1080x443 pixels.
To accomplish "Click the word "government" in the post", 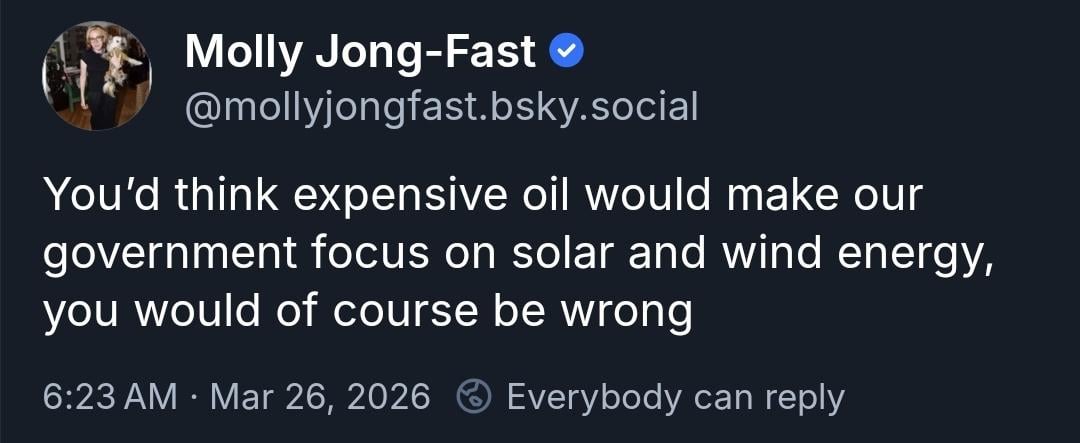I will [171, 254].
